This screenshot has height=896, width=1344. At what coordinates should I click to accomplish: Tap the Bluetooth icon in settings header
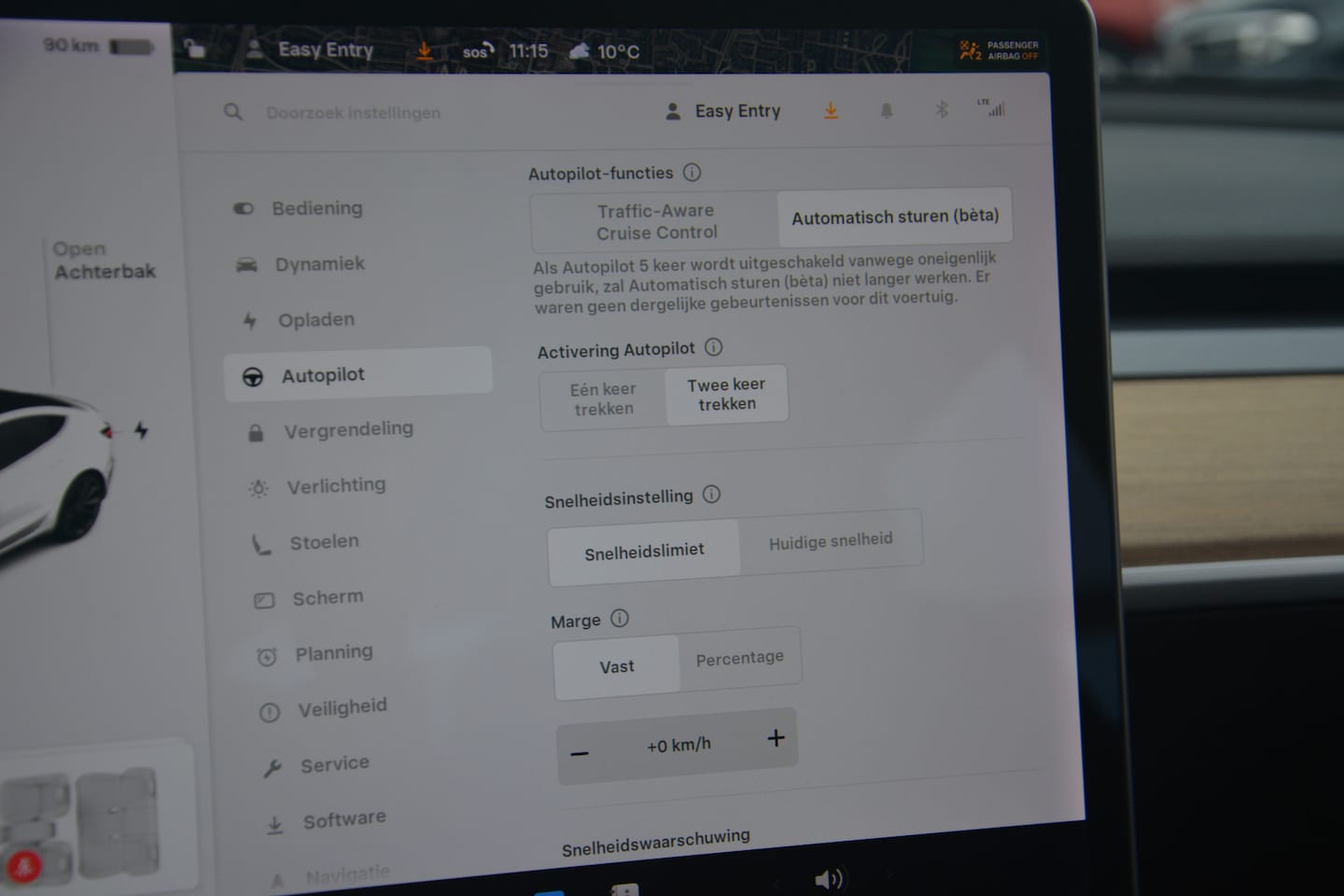tap(942, 110)
